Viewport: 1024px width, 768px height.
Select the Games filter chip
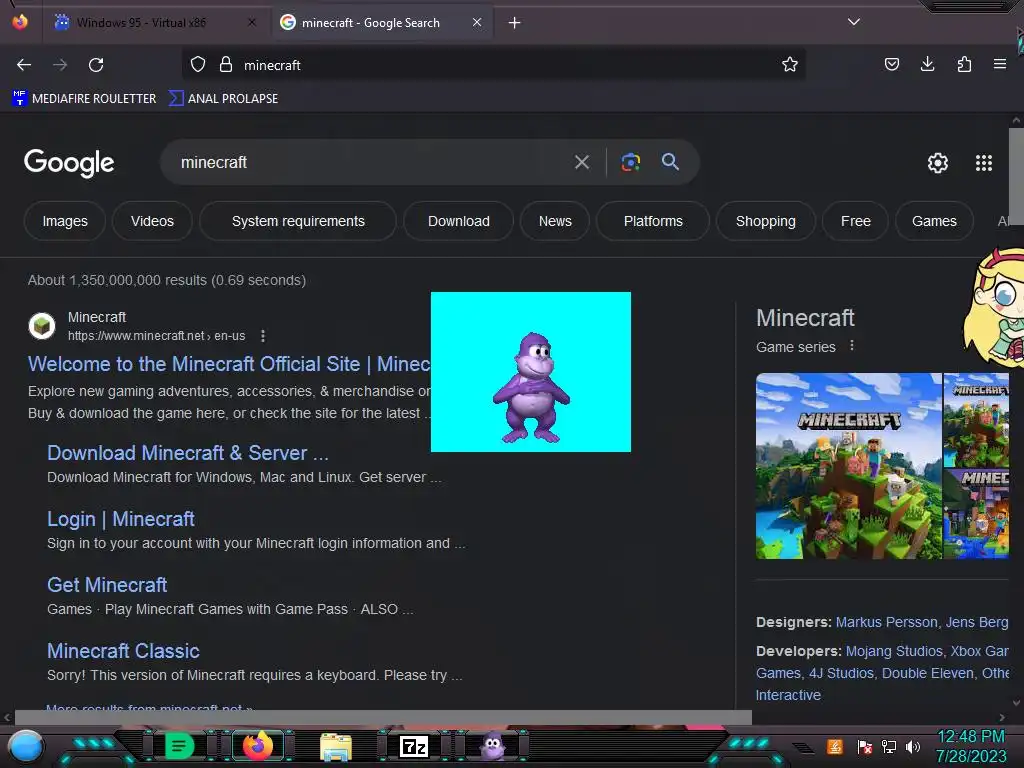pos(934,221)
